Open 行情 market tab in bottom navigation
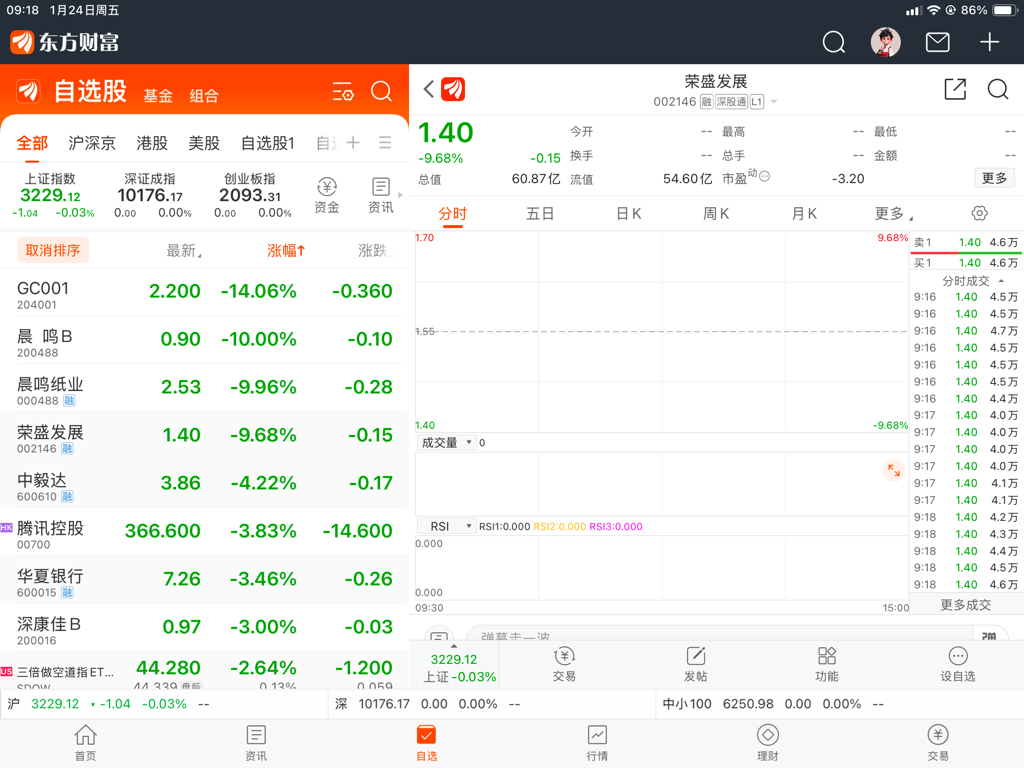The height and width of the screenshot is (768, 1024). click(x=597, y=743)
